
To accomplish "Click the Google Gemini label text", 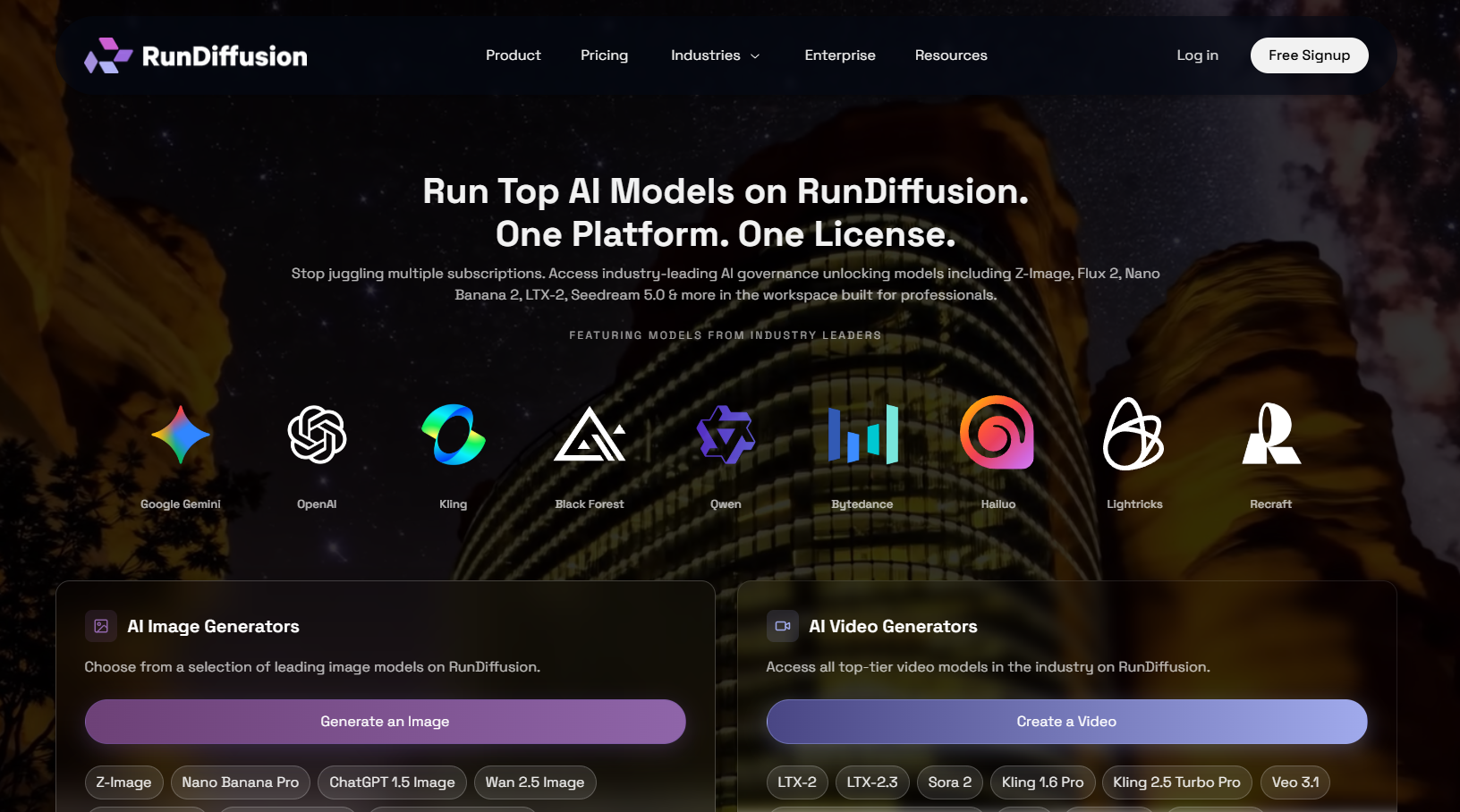I will coord(181,504).
